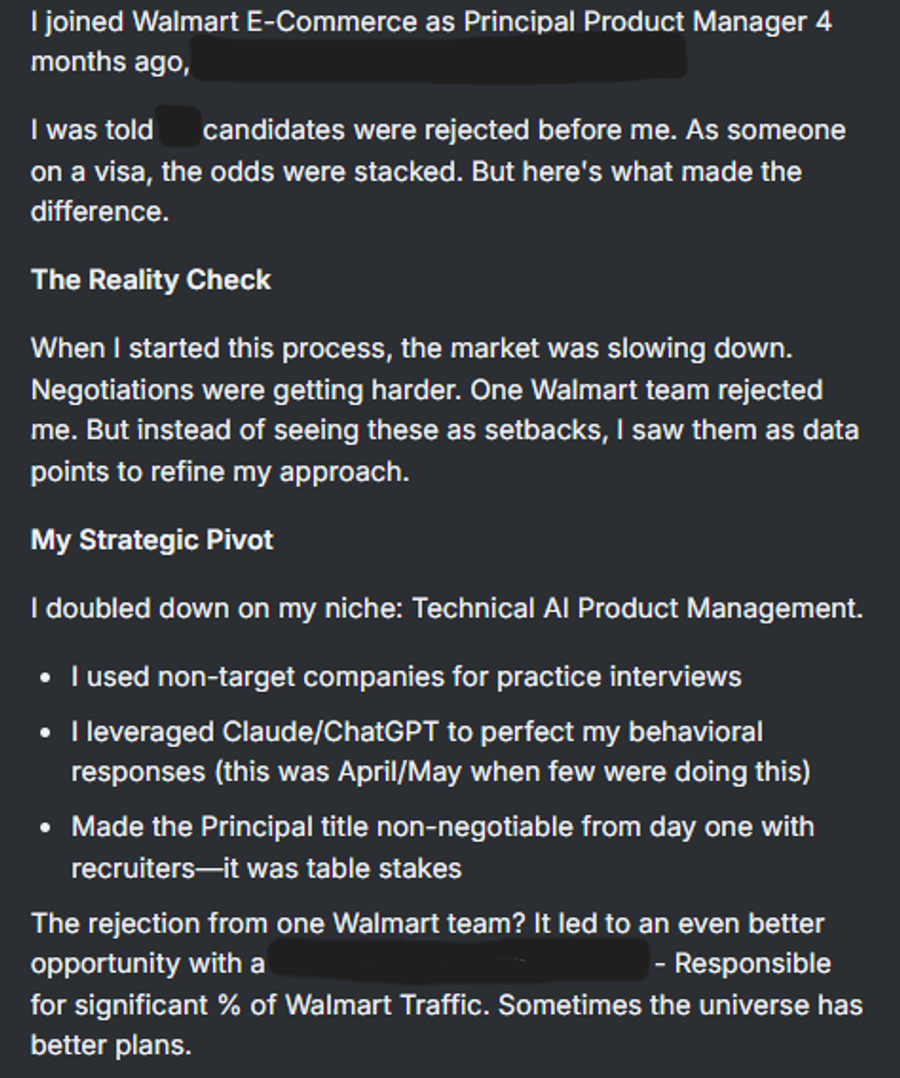Click the redacted block after "opportunity with a"
Screen dimensions: 900x1078
click(x=459, y=964)
